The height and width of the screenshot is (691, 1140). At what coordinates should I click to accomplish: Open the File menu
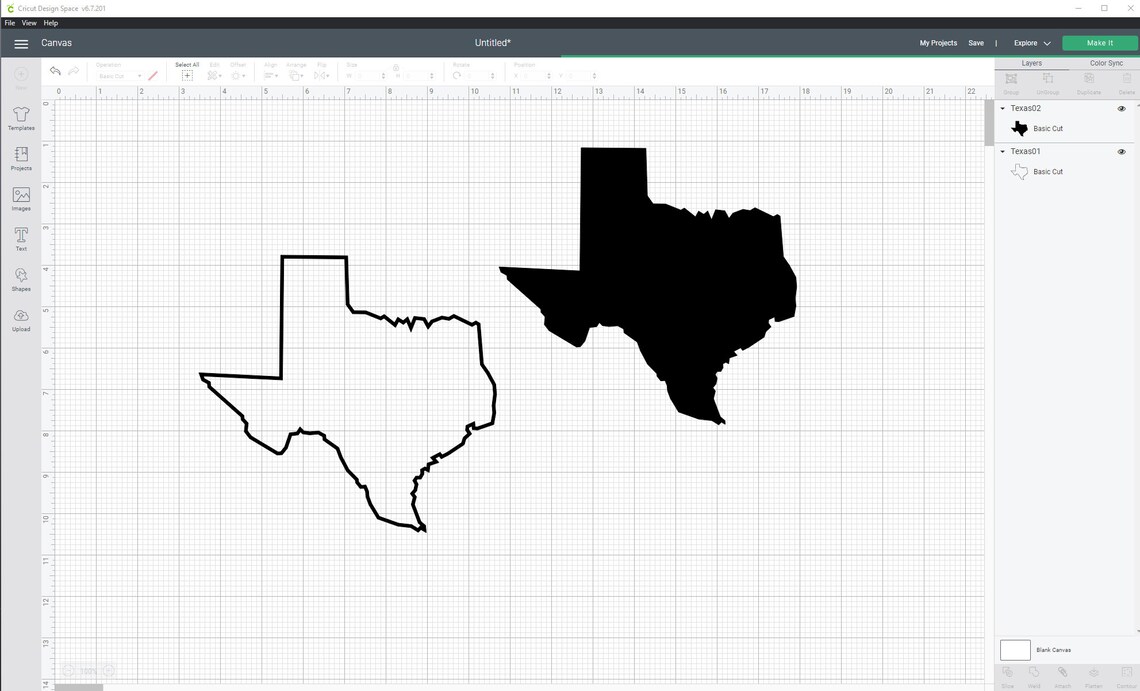(x=9, y=23)
